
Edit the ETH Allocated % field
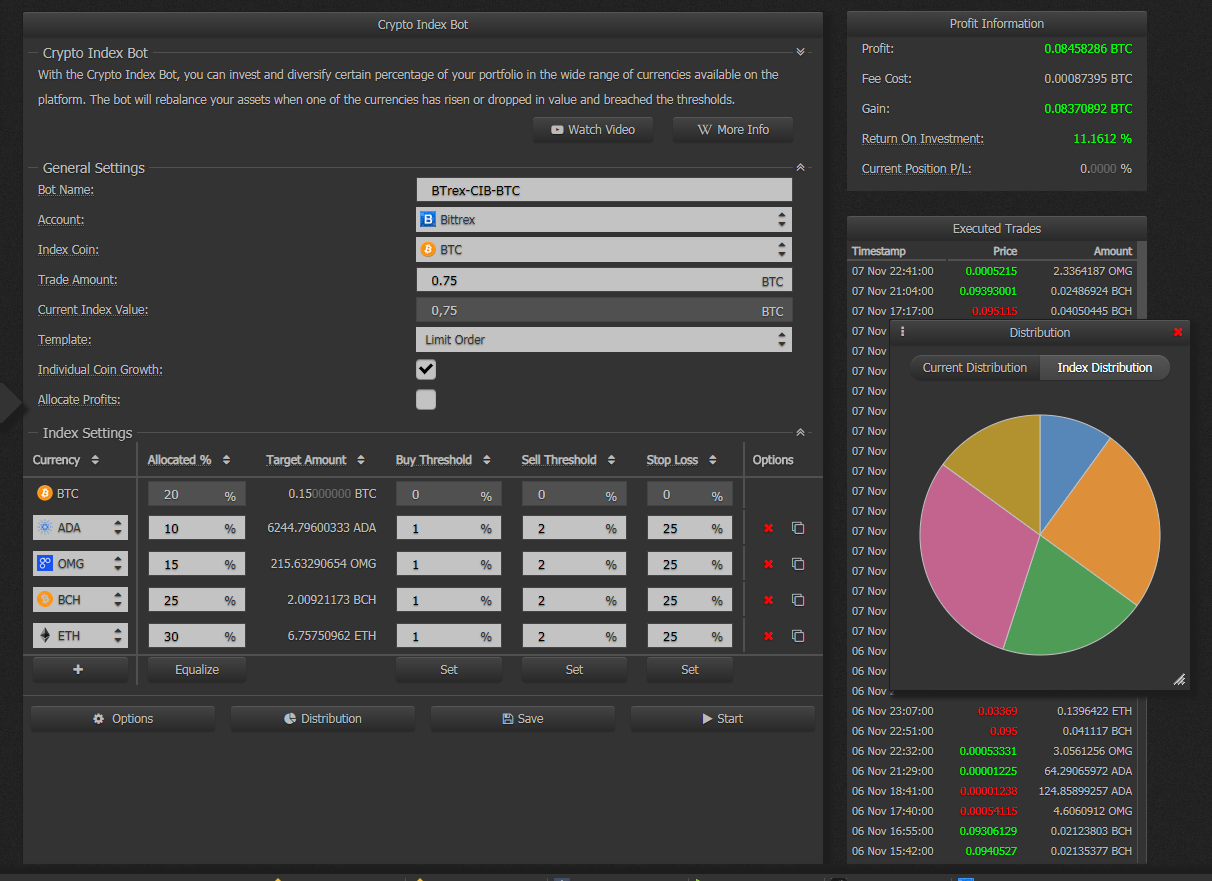196,637
